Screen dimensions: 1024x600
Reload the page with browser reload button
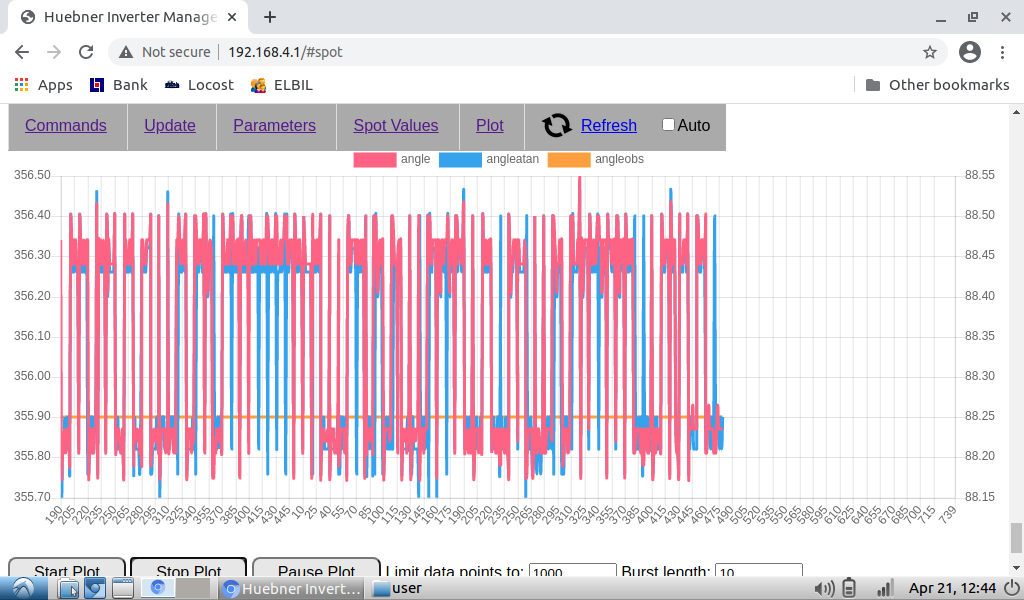pyautogui.click(x=86, y=52)
